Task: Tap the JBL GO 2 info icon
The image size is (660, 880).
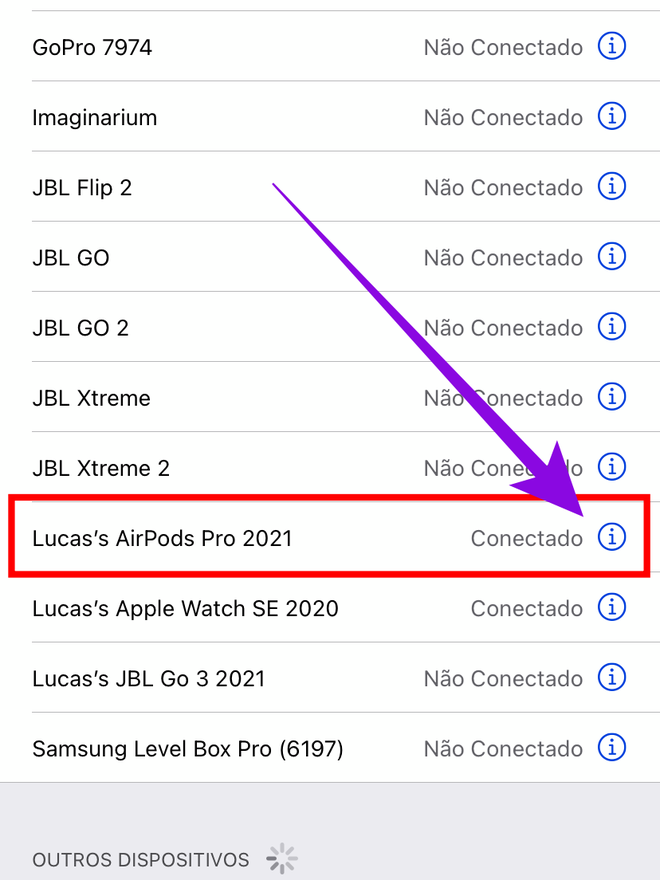Action: point(612,327)
